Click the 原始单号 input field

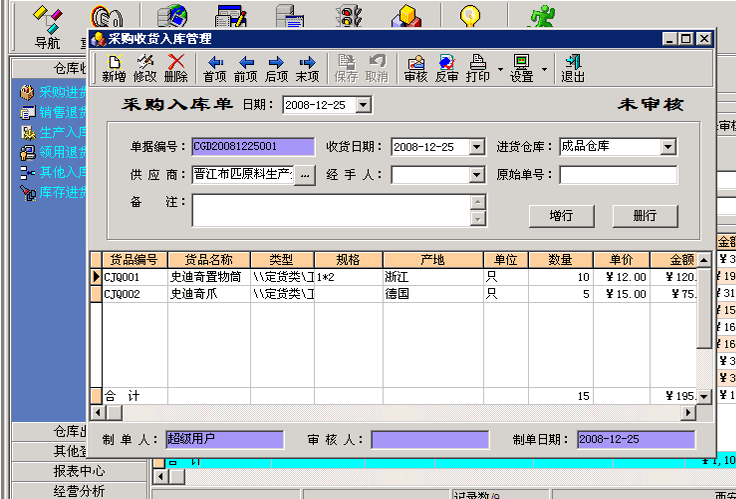point(618,175)
